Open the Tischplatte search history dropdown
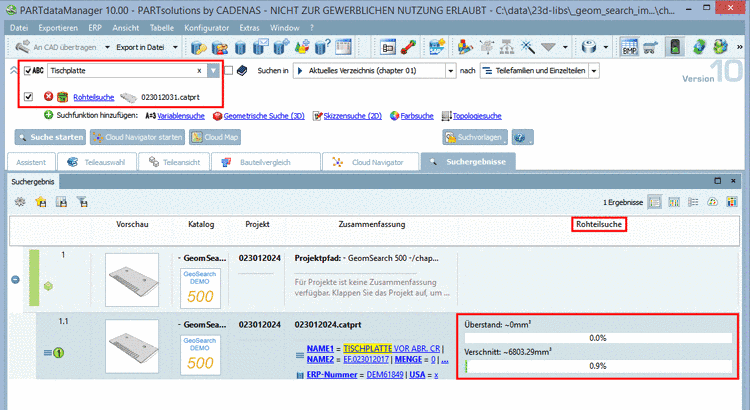This screenshot has height=410, width=750. click(x=213, y=71)
